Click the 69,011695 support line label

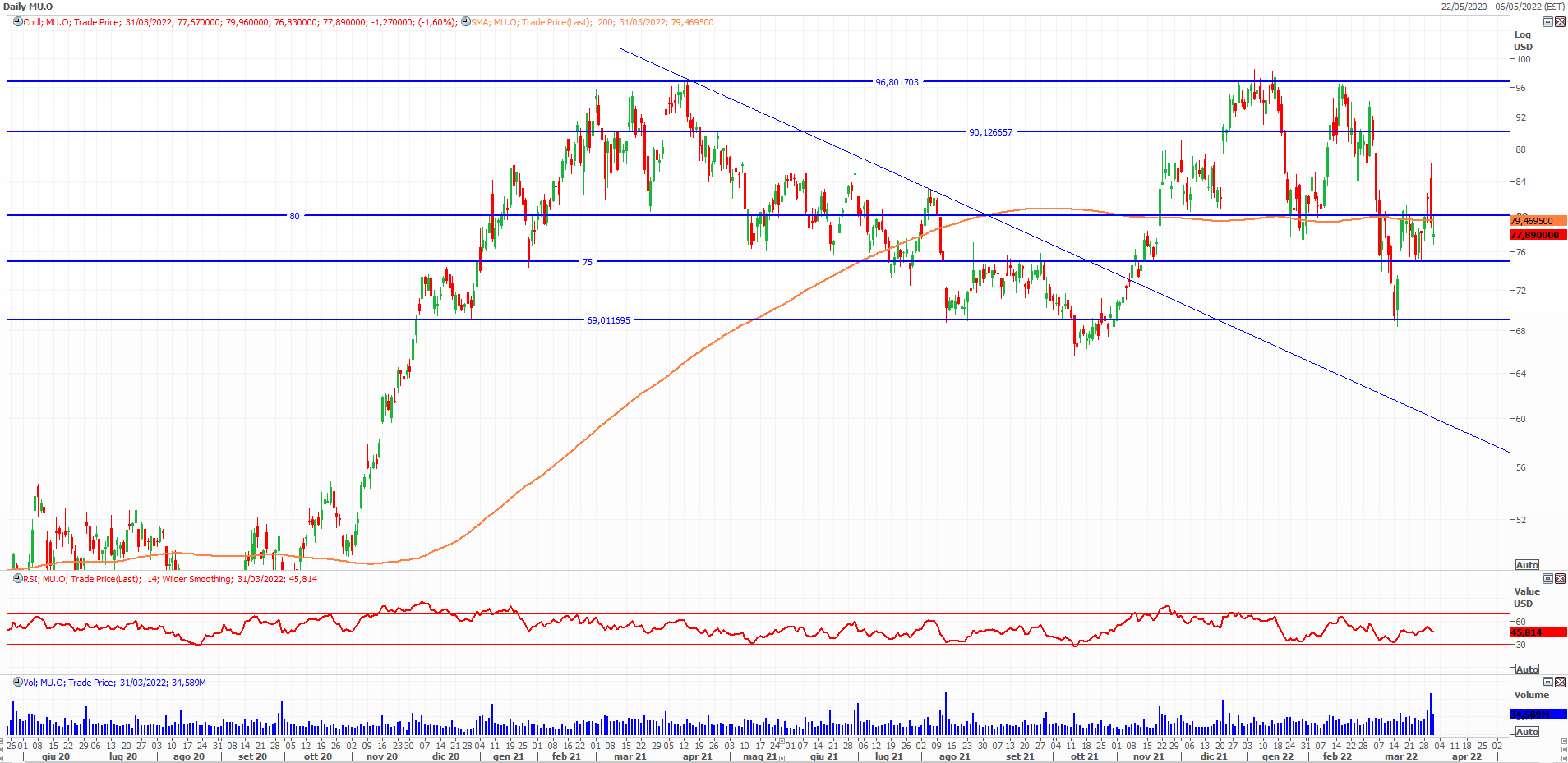[608, 320]
